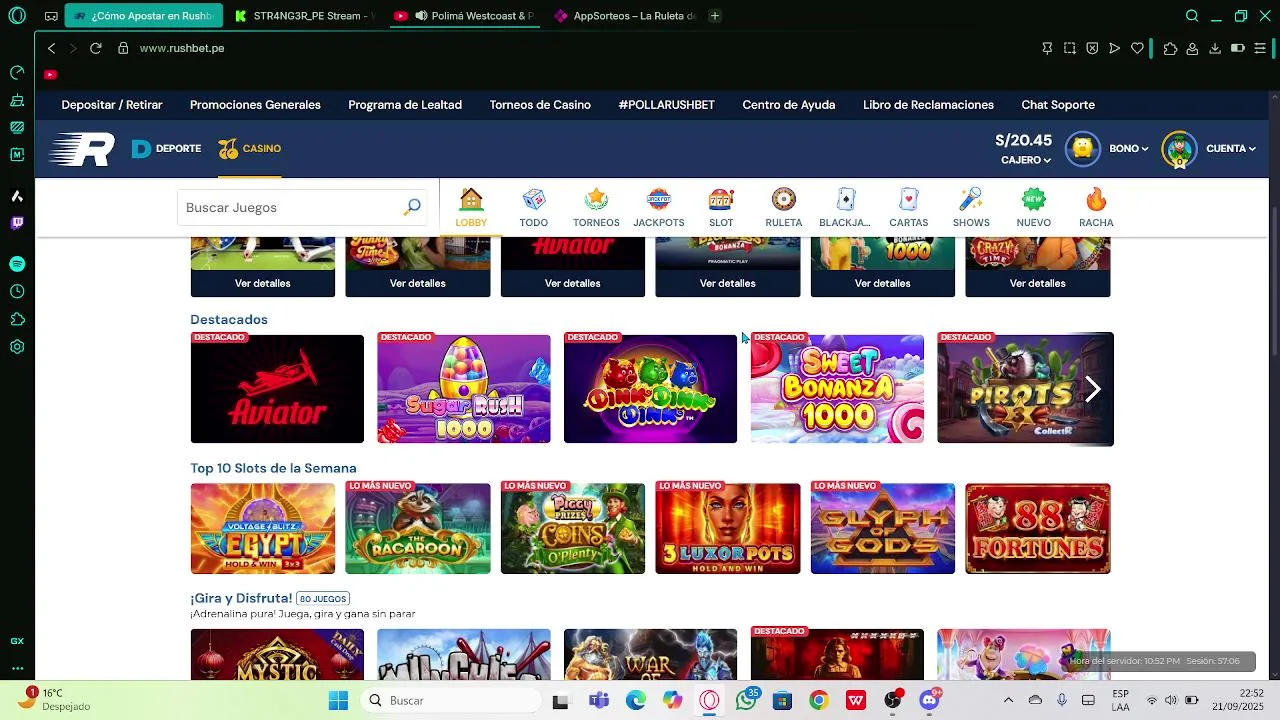The height and width of the screenshot is (720, 1280).
Task: Search tabs with the magnifier icon
Action: pos(1192,16)
